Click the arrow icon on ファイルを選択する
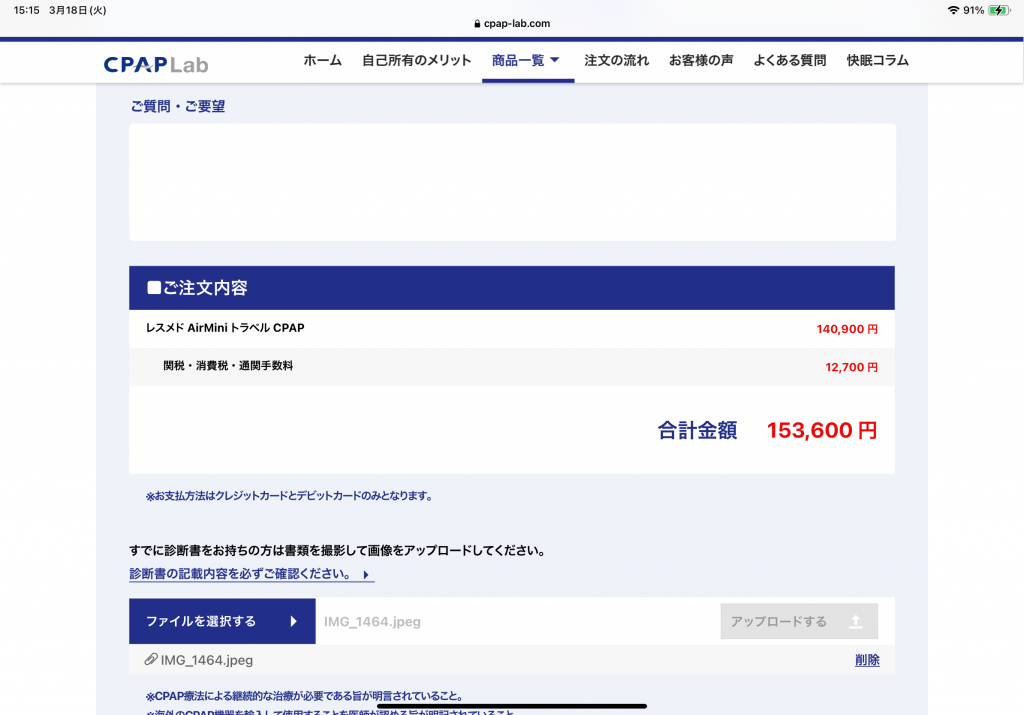Viewport: 1024px width, 715px height. click(294, 622)
